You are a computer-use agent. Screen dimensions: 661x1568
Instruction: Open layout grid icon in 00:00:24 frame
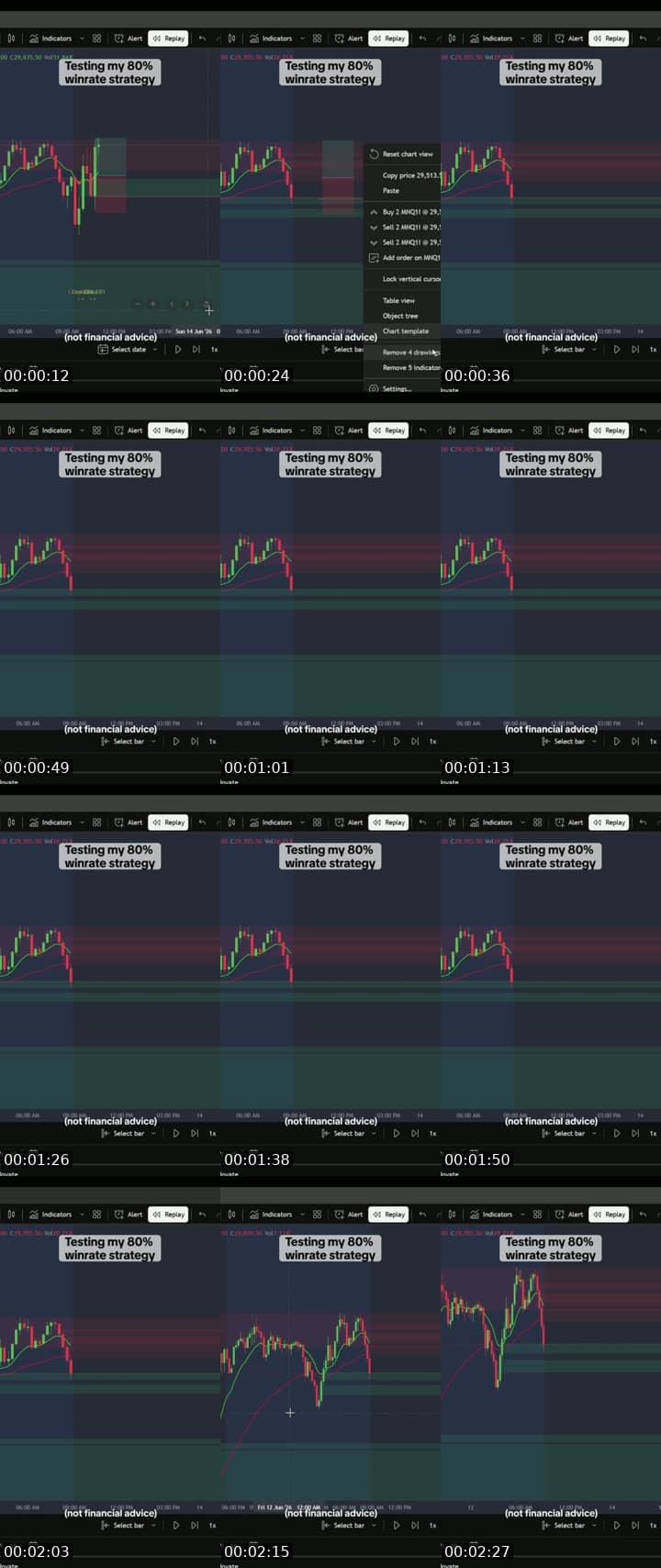pos(317,39)
